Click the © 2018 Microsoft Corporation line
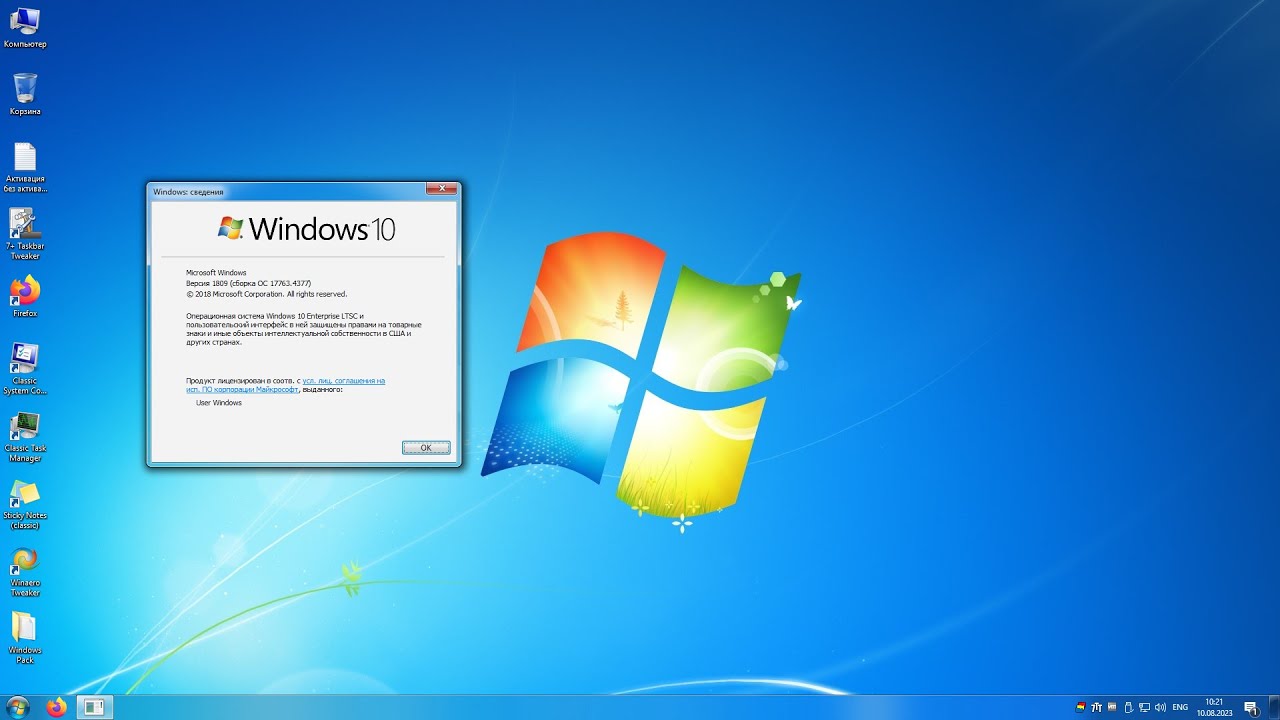 266,294
